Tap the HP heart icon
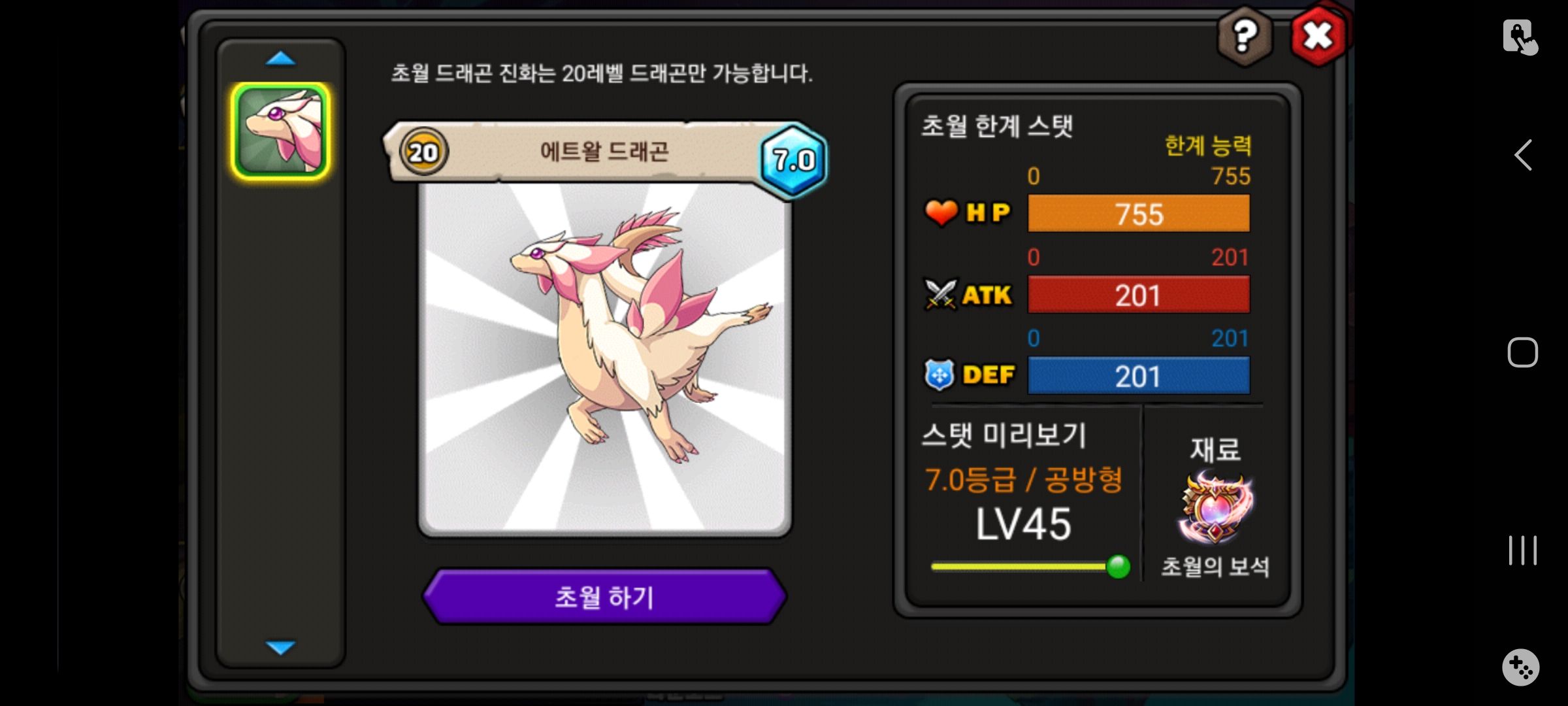This screenshot has height=706, width=1568. click(941, 212)
